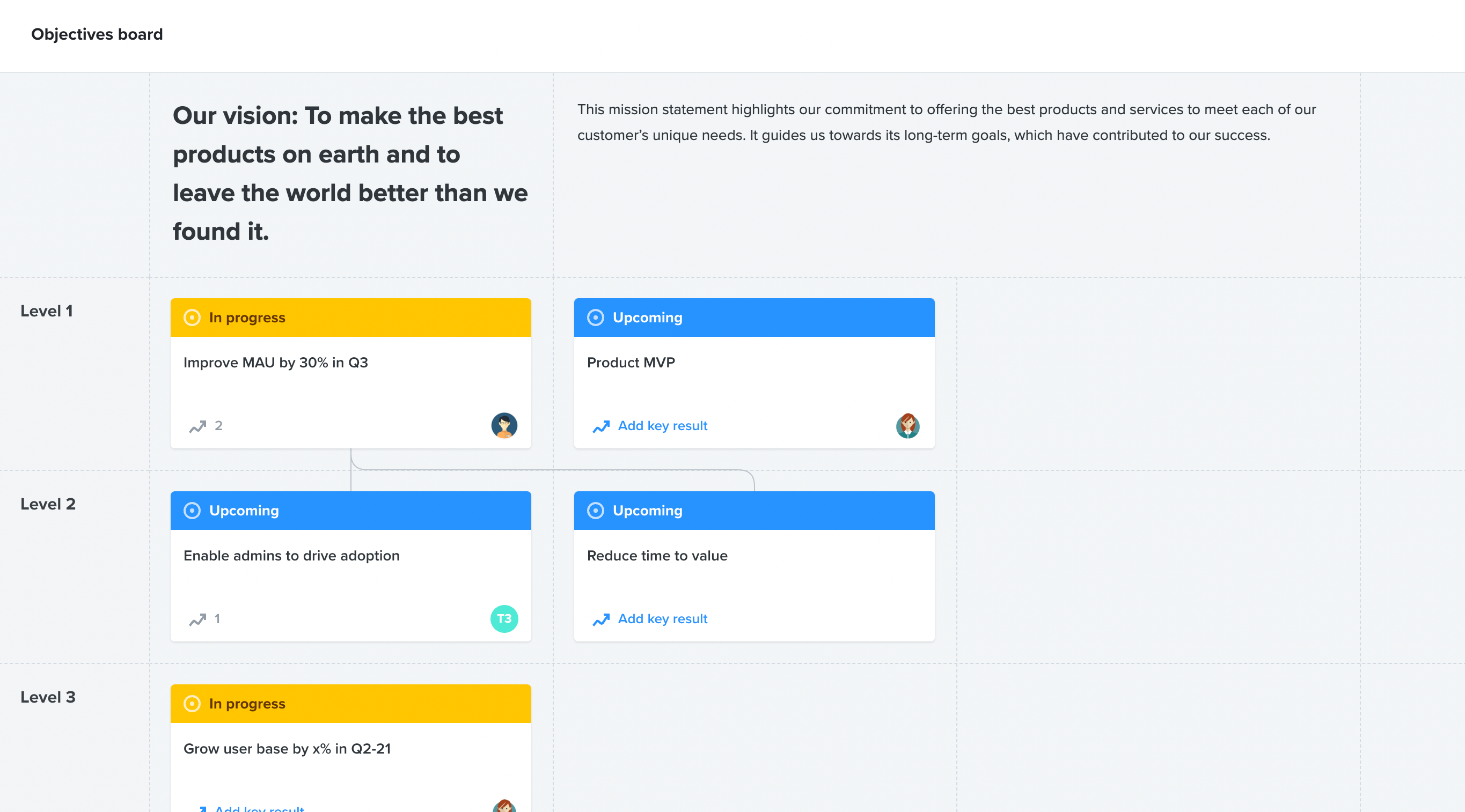
Task: Open the assignee avatar on Product MVP card
Action: coord(907,426)
